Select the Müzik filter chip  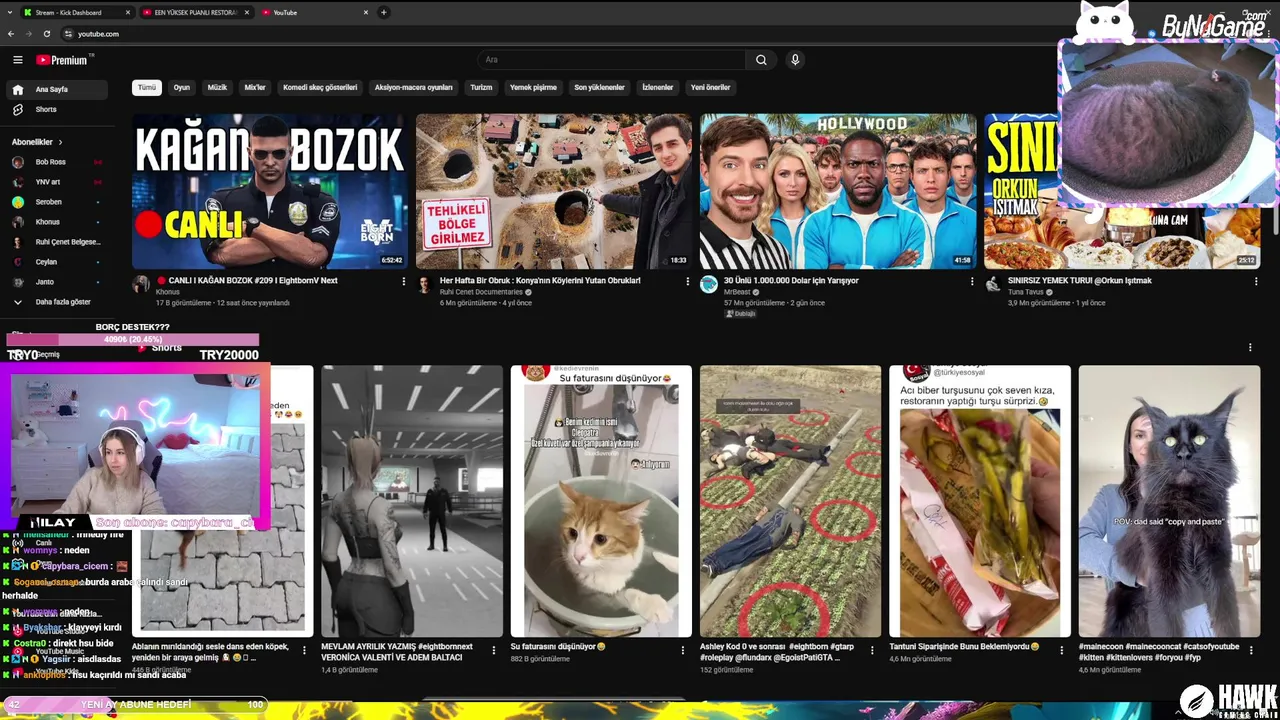coord(217,88)
